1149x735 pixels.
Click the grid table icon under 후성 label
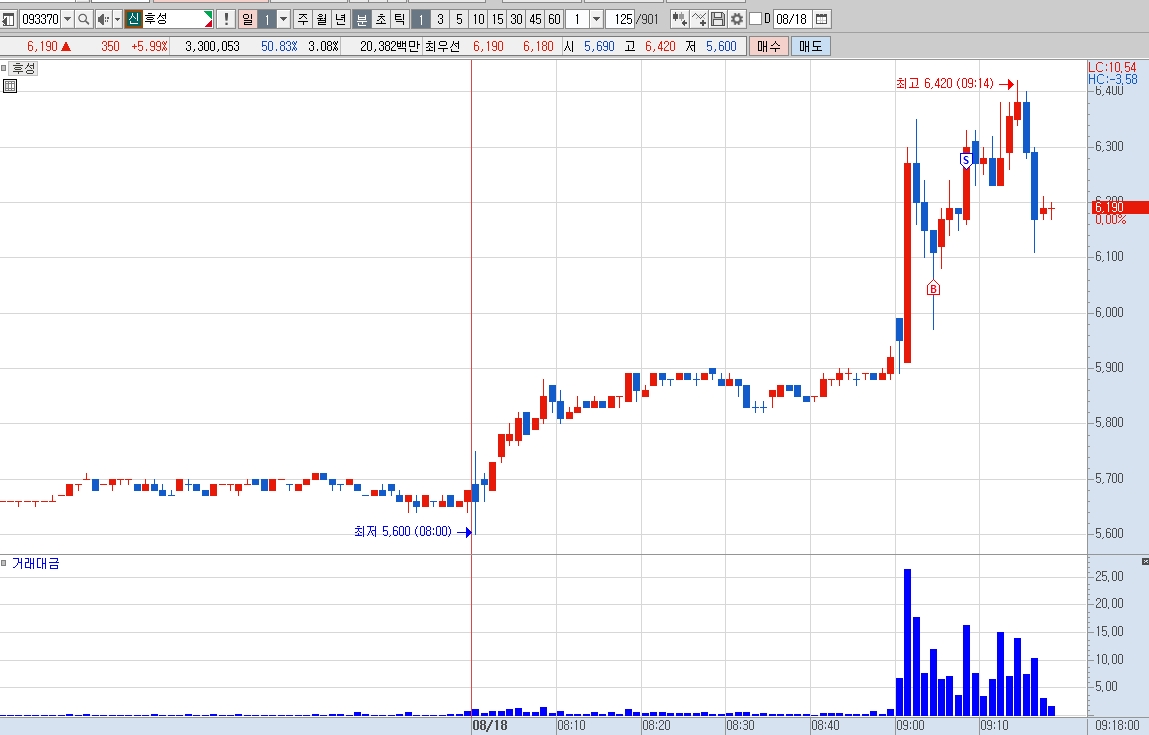click(x=10, y=86)
